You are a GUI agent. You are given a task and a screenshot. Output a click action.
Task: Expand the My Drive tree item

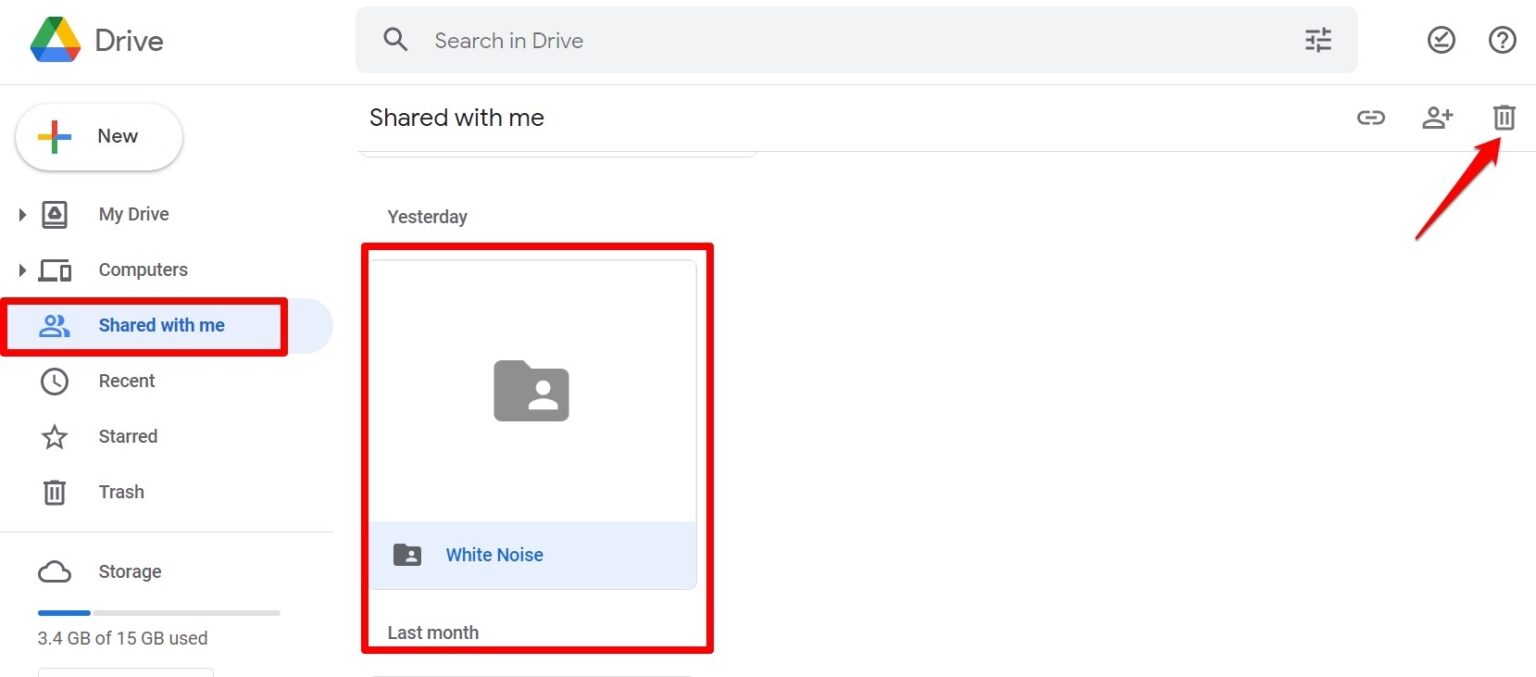(22, 213)
